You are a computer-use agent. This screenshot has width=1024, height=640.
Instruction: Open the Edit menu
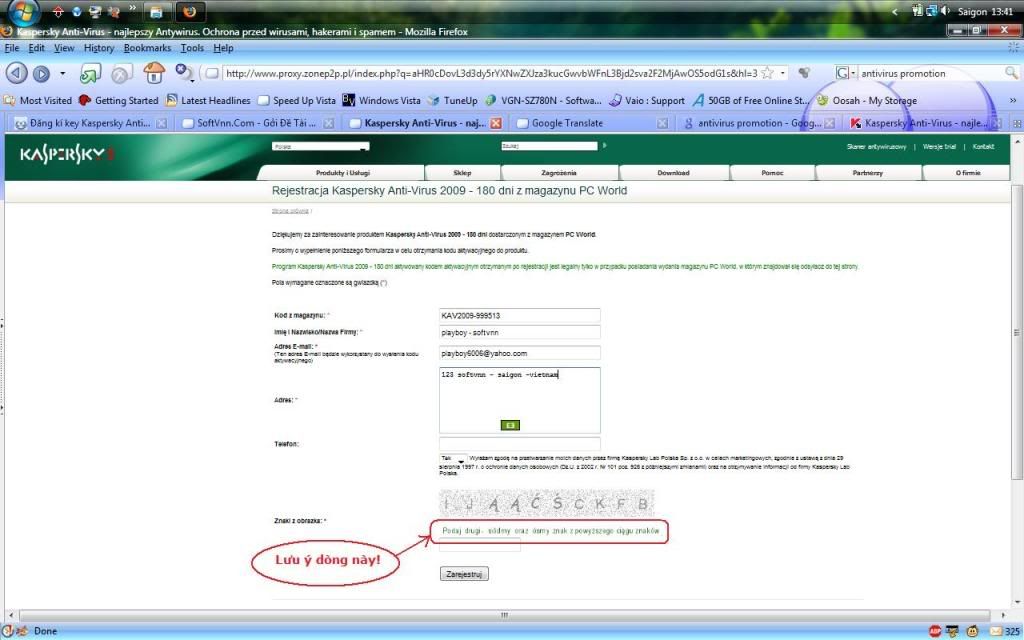(37, 48)
